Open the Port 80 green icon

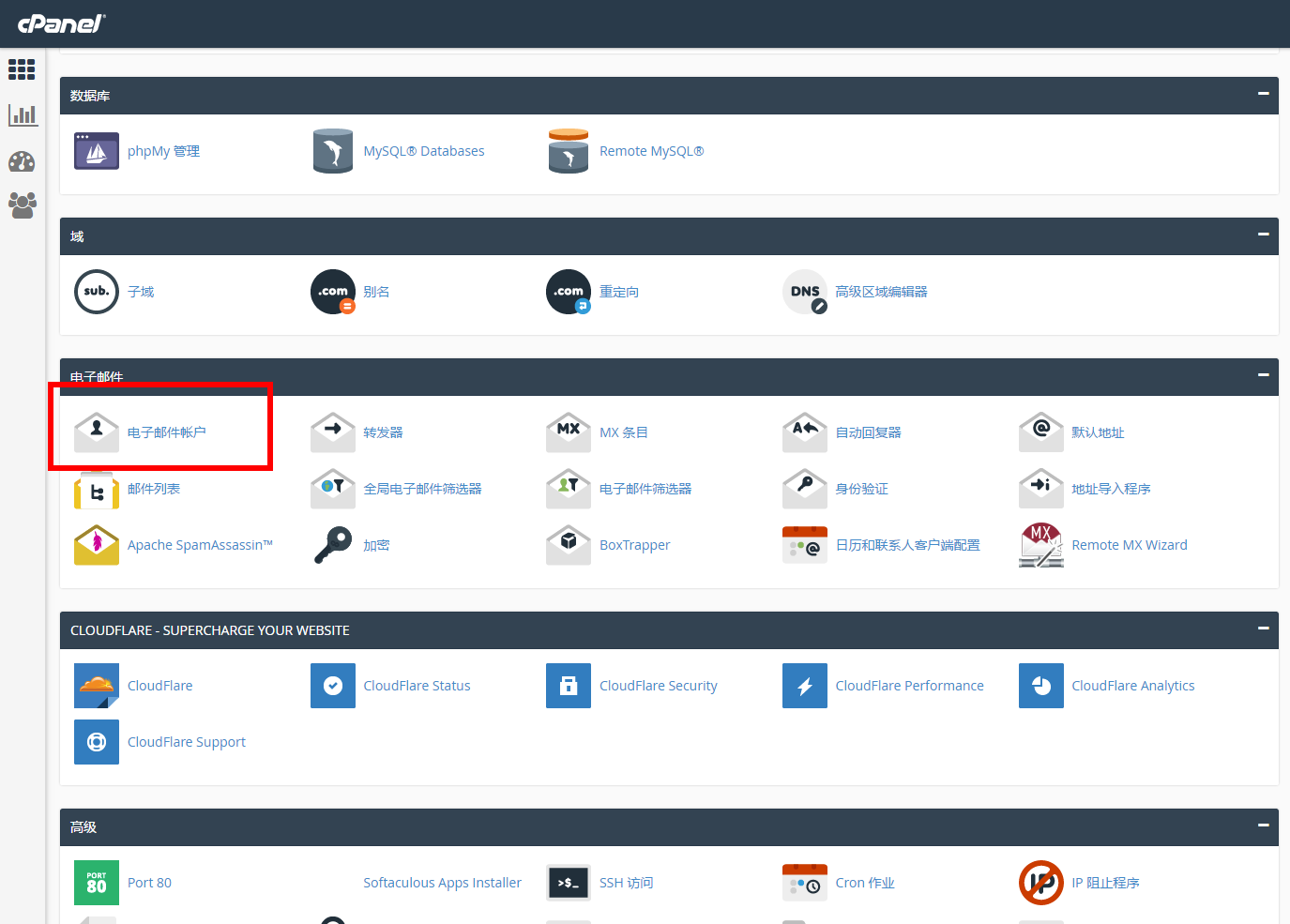pyautogui.click(x=97, y=883)
